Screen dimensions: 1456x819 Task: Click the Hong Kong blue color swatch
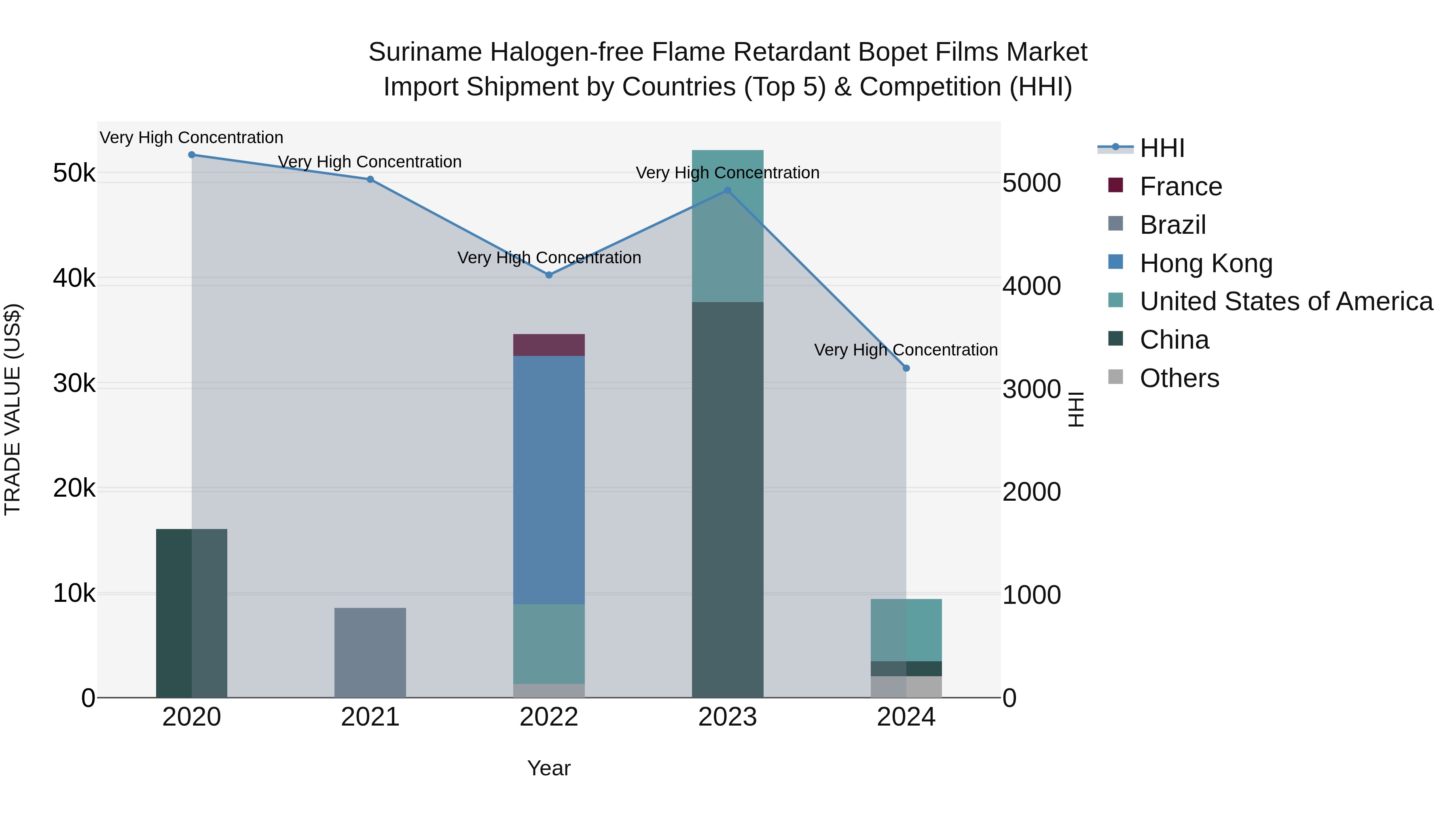click(1116, 262)
